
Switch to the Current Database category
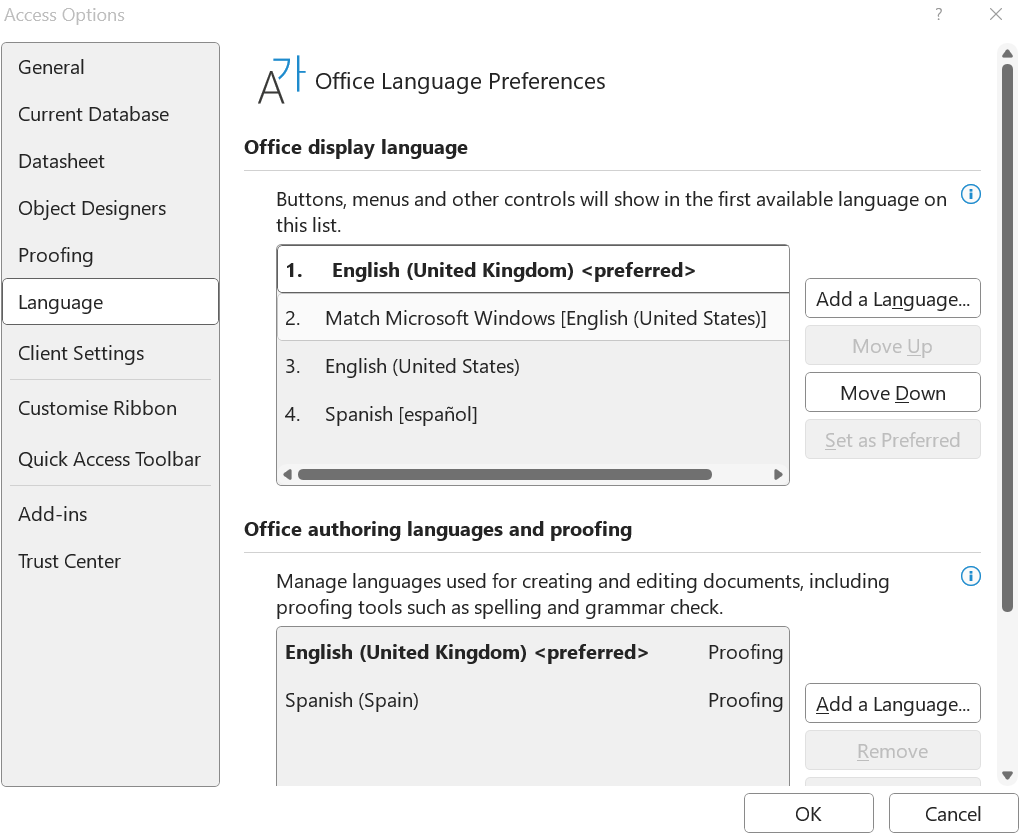pos(93,114)
